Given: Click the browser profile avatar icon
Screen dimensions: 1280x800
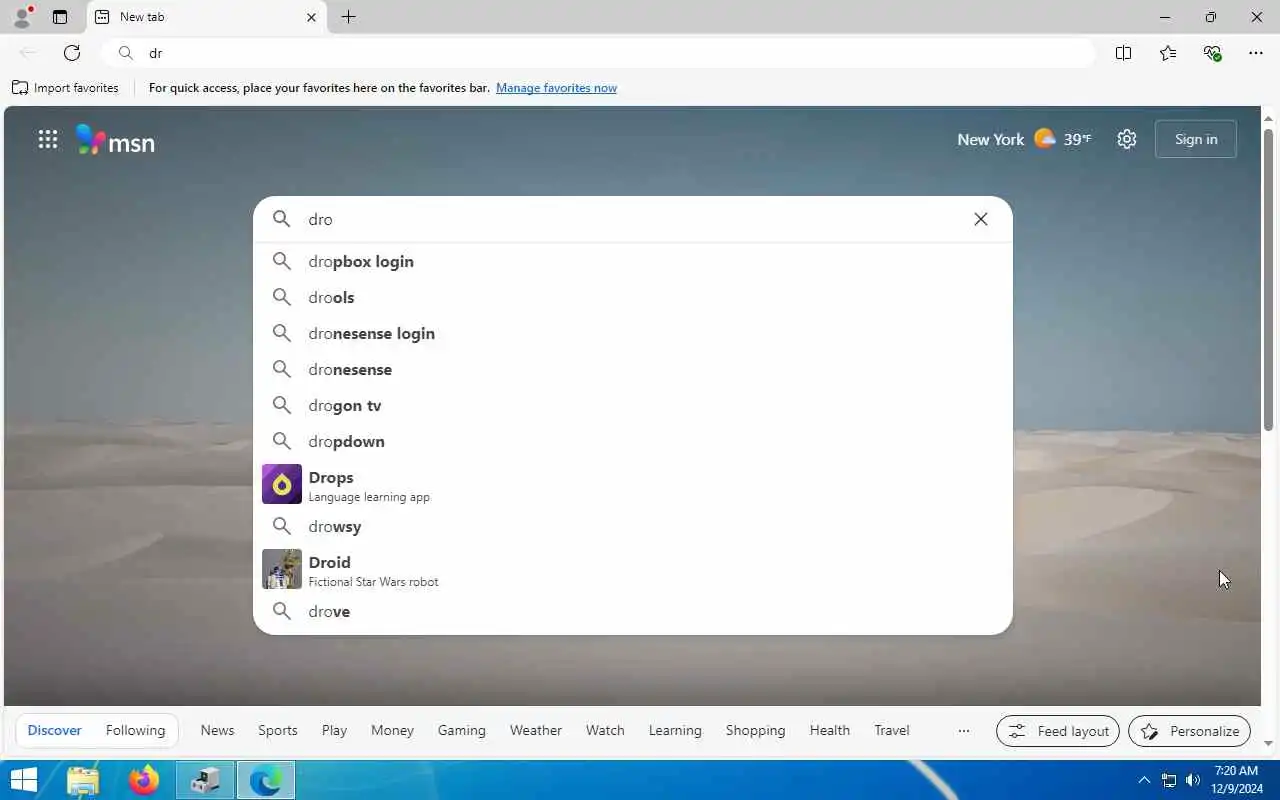Looking at the screenshot, I should coord(21,17).
